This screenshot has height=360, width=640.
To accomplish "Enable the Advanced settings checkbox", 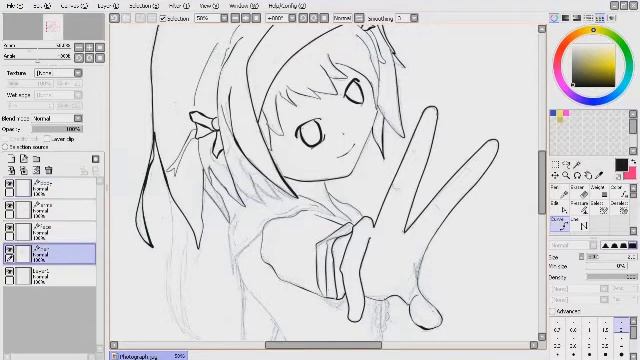I will pos(553,311).
